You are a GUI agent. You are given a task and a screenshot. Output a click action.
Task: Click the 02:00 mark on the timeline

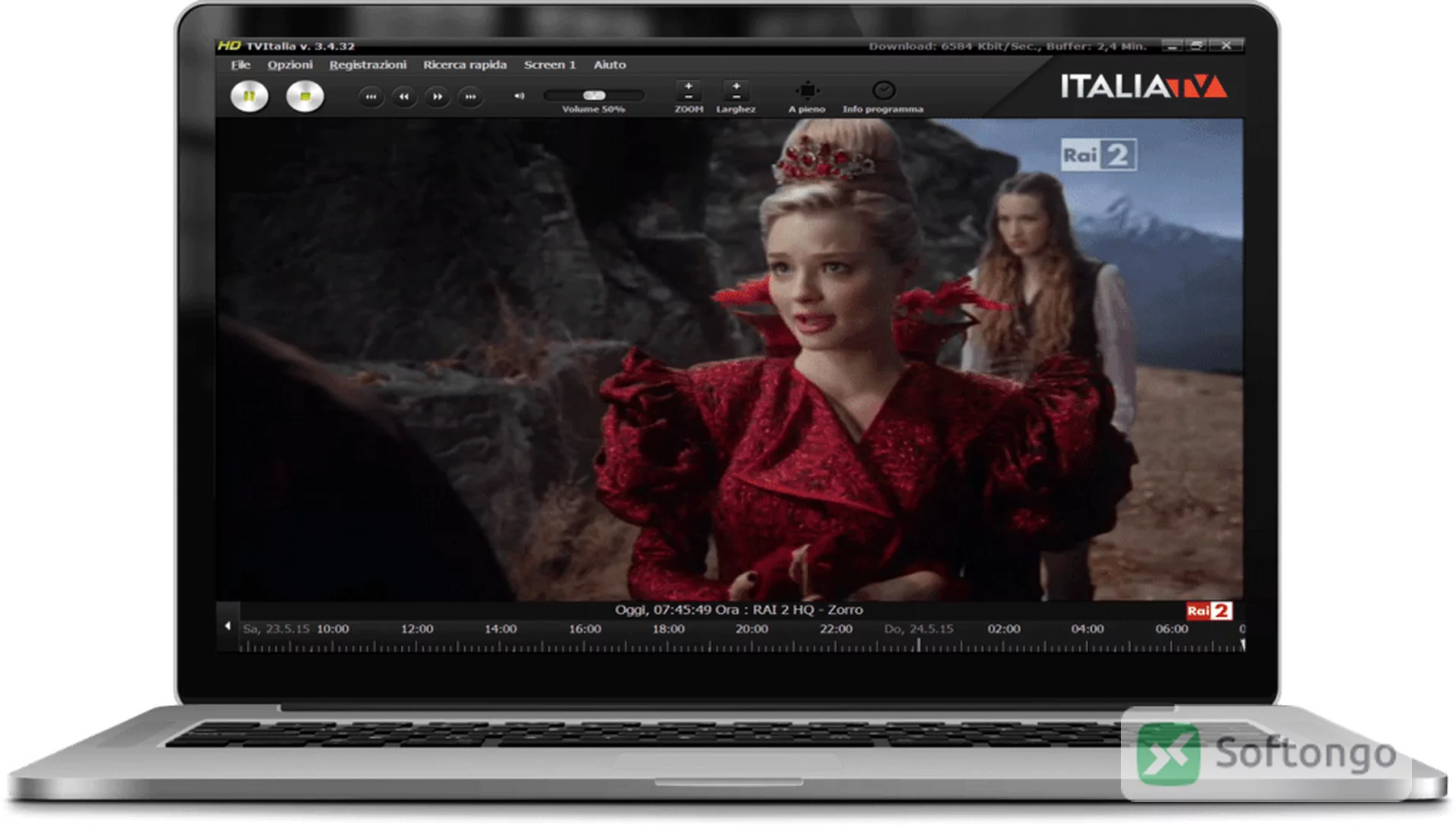pos(1003,629)
